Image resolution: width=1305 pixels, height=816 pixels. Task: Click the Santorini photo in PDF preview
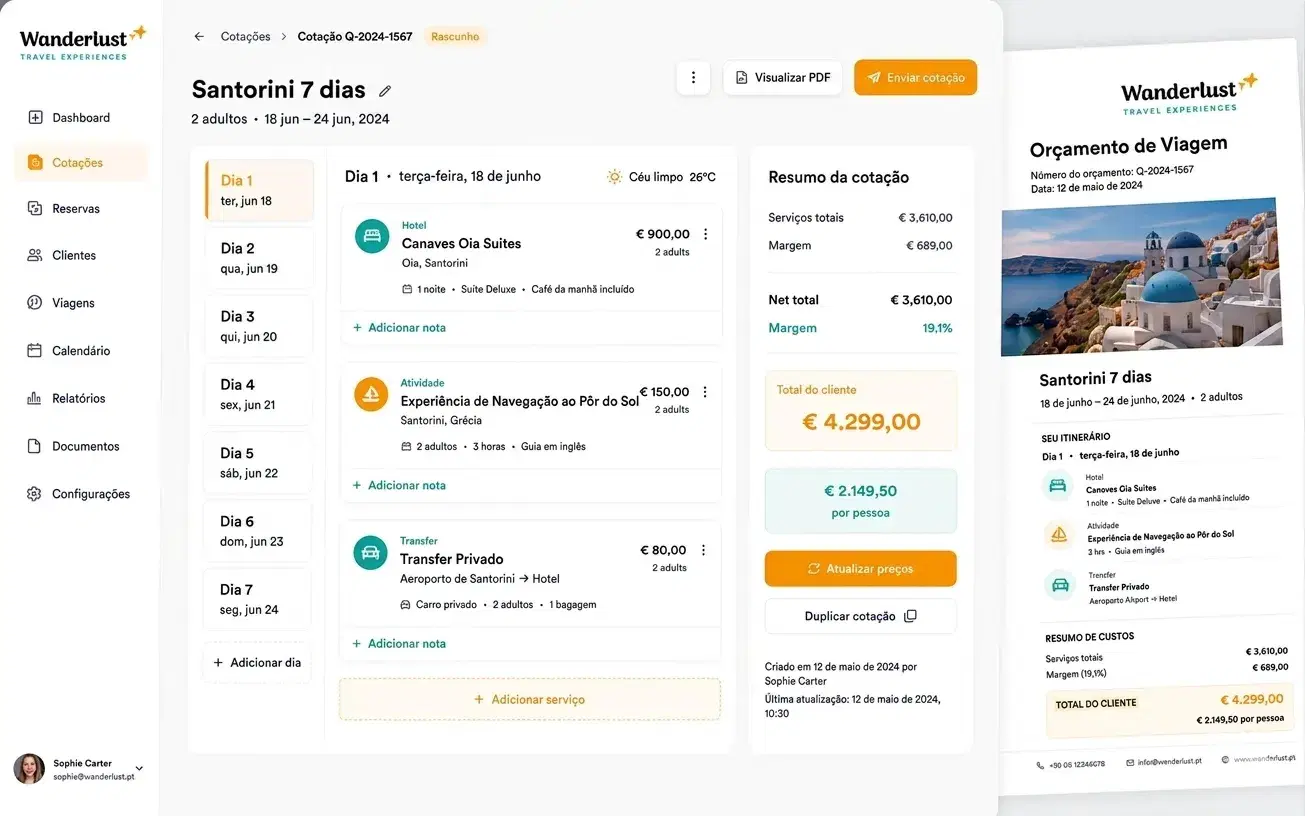(1141, 276)
